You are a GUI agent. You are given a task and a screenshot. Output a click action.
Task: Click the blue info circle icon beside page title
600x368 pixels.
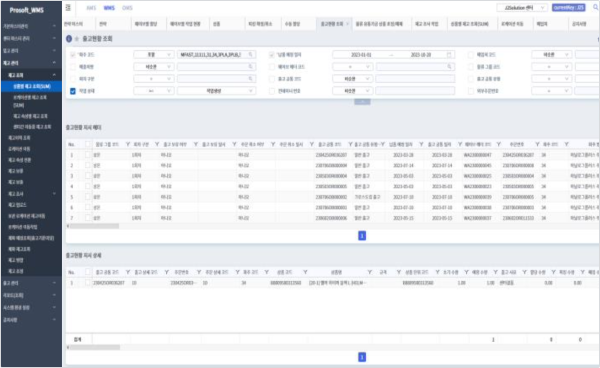pos(69,39)
